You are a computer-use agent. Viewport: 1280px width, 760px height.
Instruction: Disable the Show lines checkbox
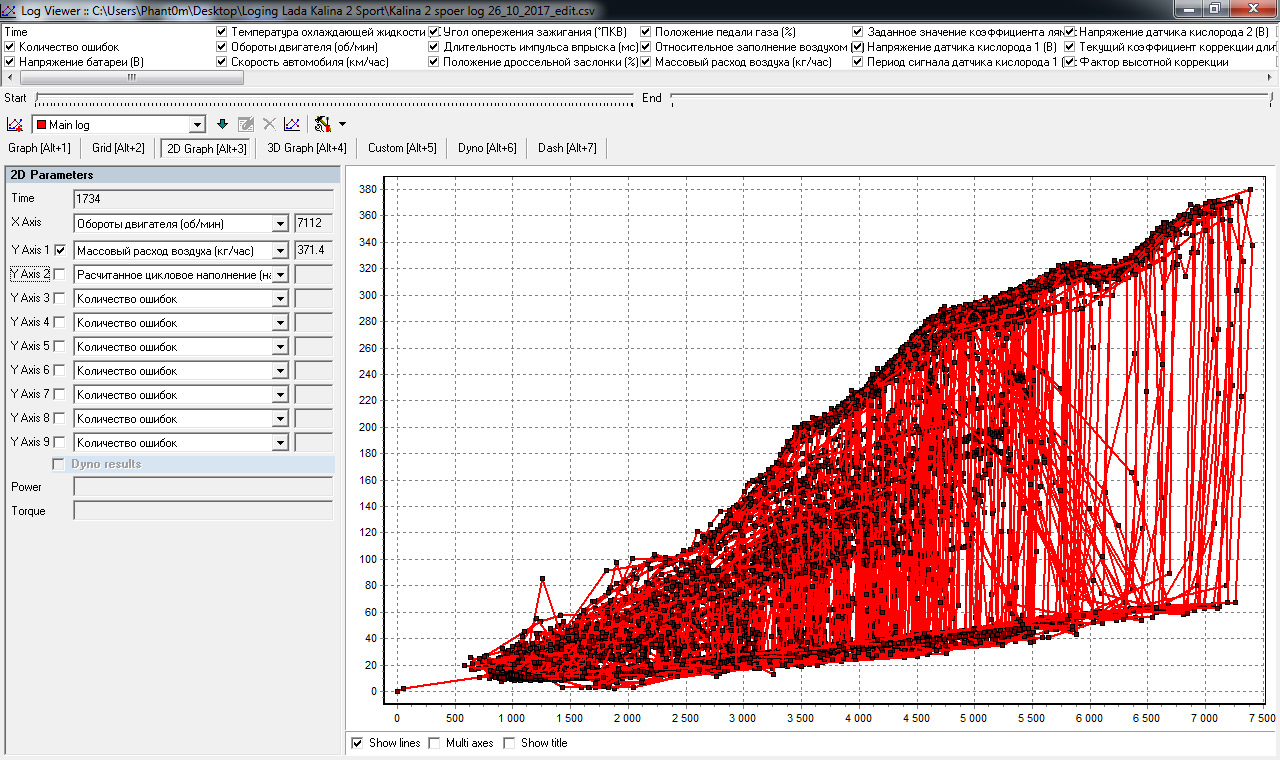tap(358, 743)
